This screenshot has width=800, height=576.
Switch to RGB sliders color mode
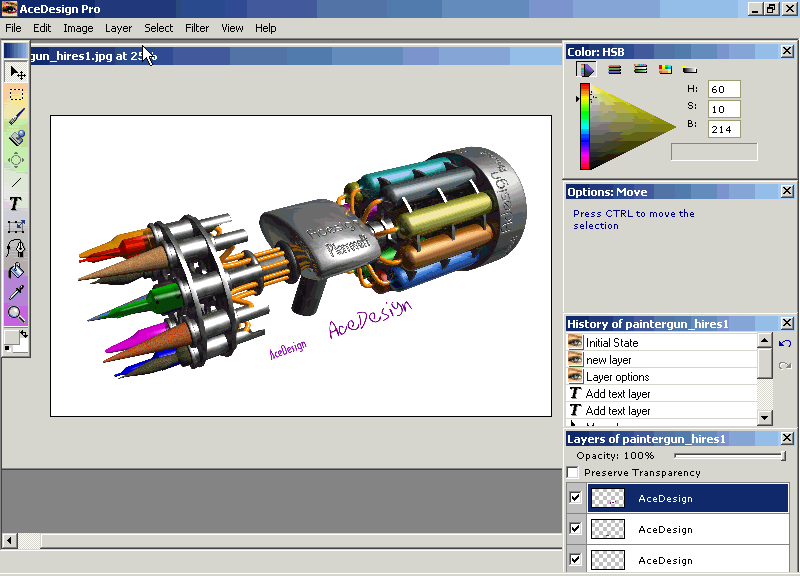(x=615, y=69)
